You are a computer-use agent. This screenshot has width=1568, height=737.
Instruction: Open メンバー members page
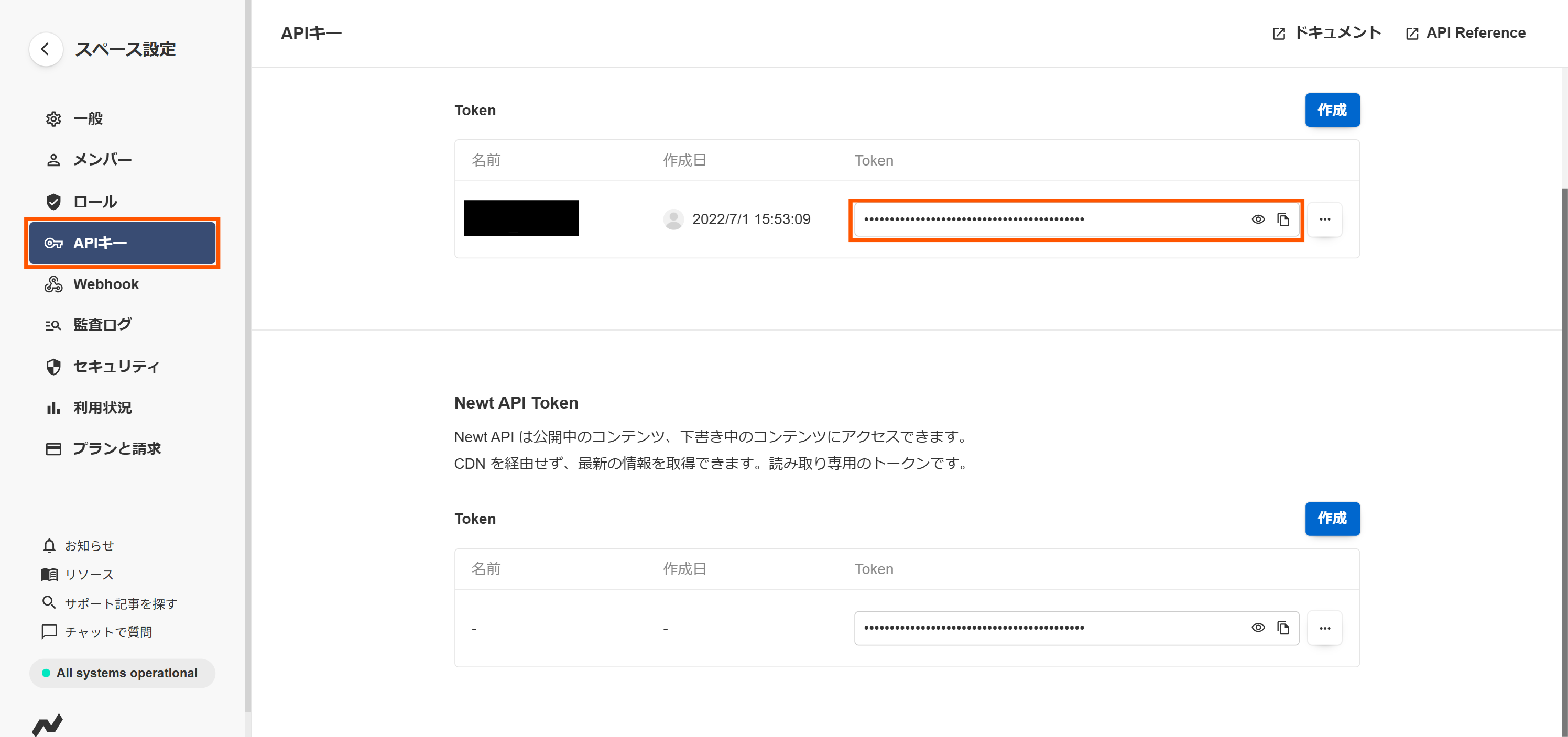[122, 160]
